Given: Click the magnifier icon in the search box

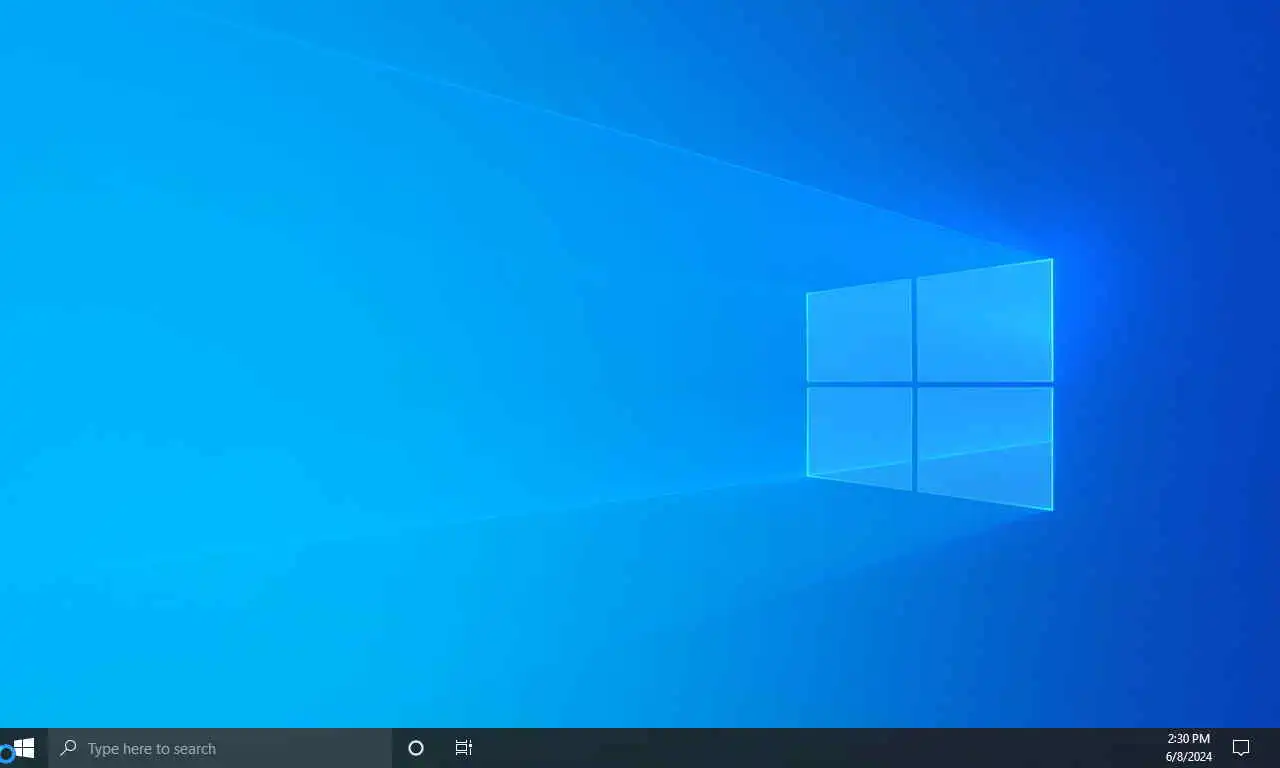Looking at the screenshot, I should [68, 747].
